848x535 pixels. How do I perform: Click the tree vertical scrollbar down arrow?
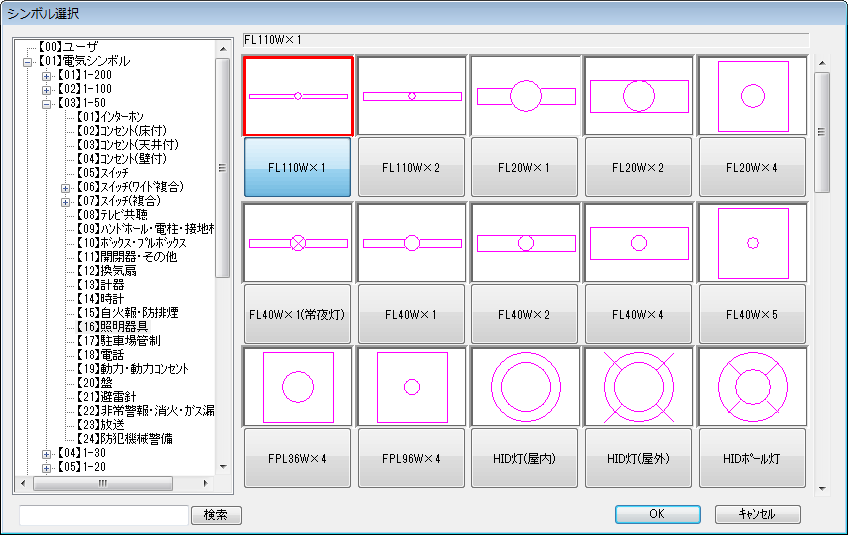223,467
